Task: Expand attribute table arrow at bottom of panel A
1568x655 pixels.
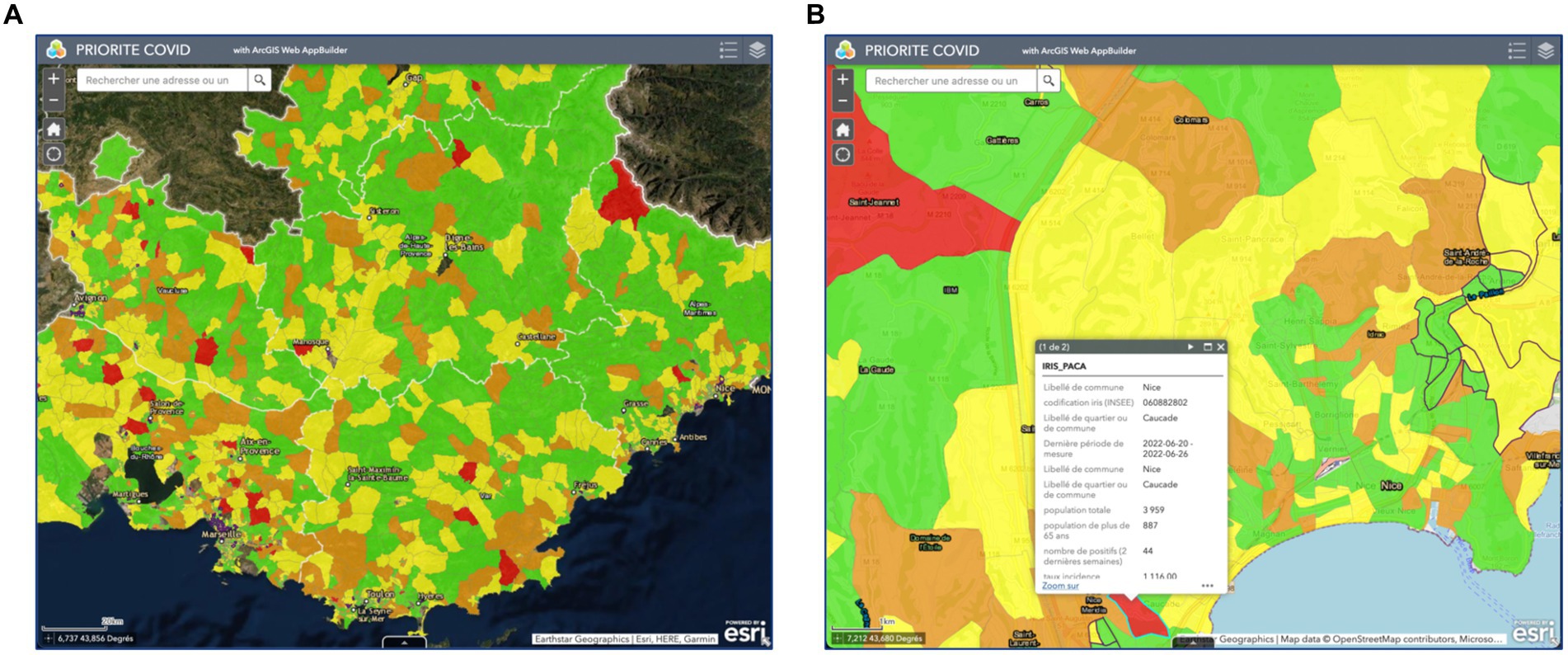Action: [x=404, y=641]
